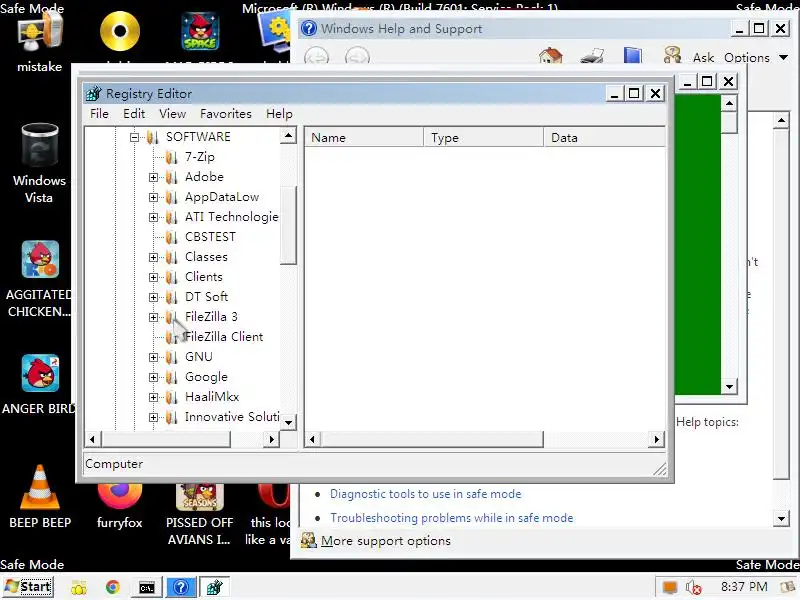The image size is (800, 600).
Task: Expand the DT Soft registry key
Action: [x=153, y=297]
